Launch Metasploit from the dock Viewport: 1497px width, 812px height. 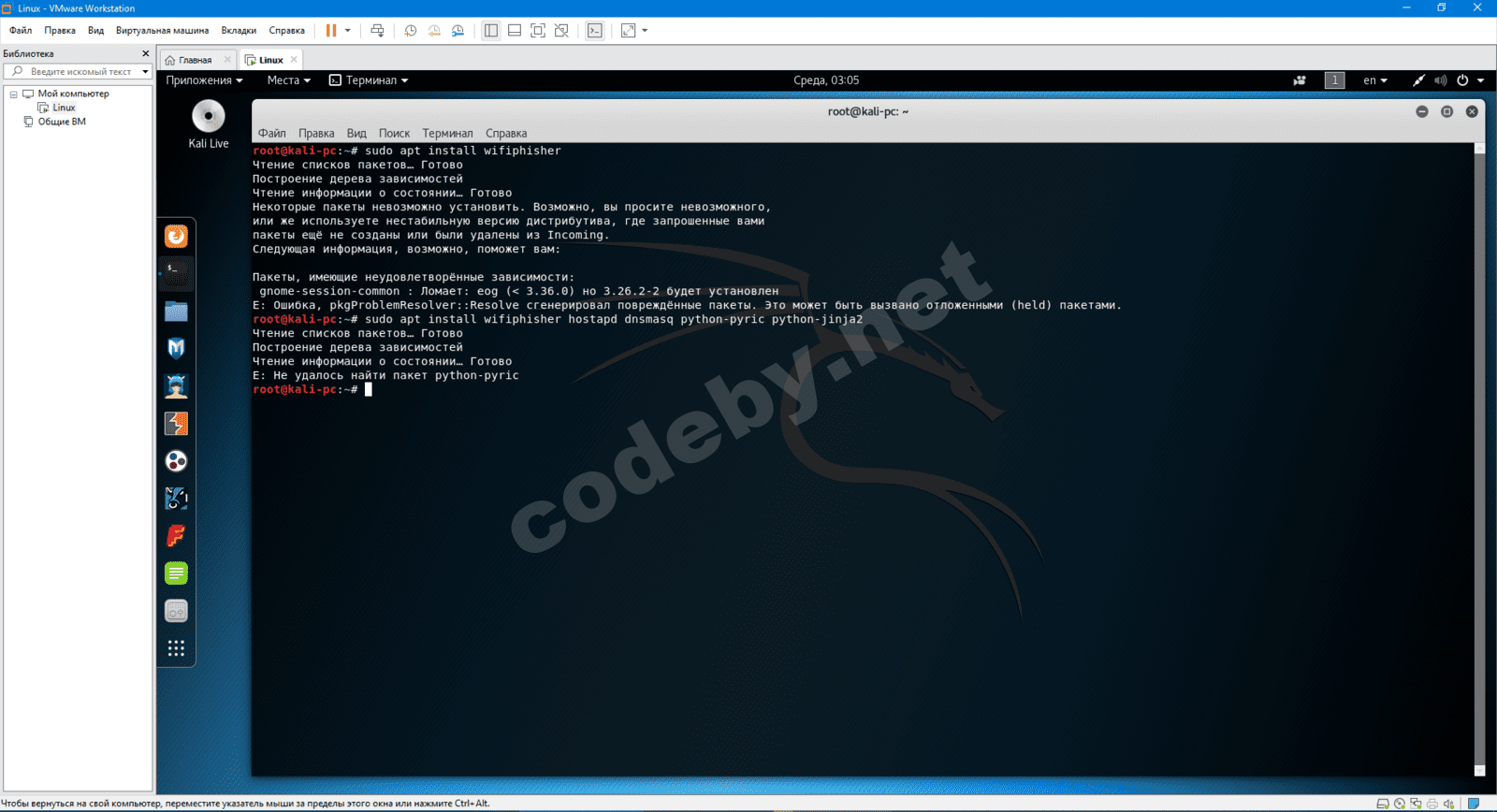tap(176, 348)
